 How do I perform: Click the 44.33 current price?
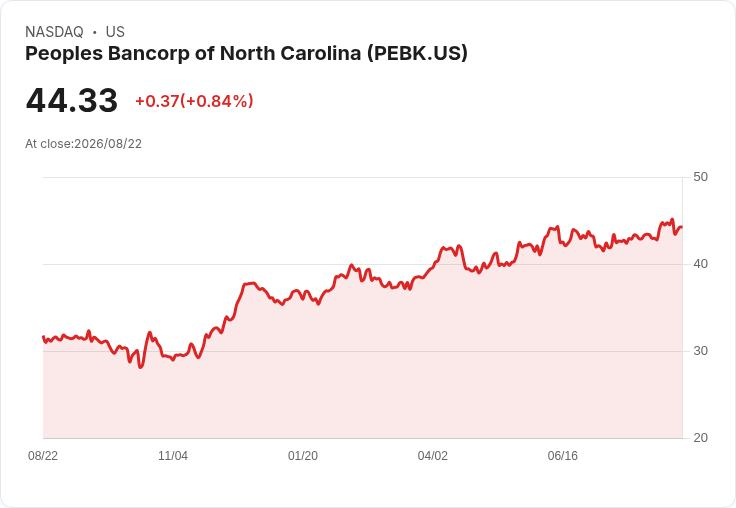point(72,100)
